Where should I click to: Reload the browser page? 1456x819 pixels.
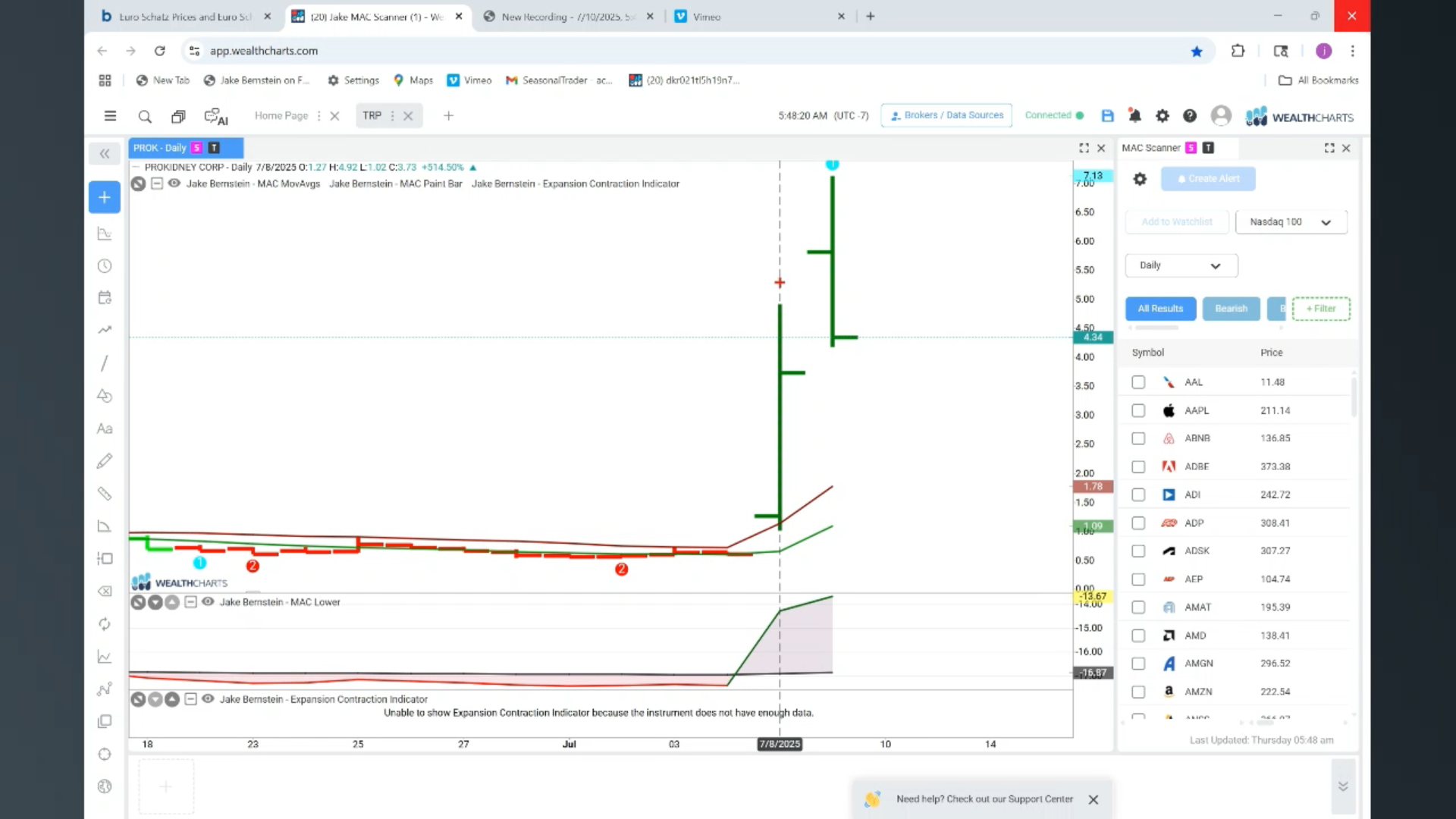[x=159, y=51]
